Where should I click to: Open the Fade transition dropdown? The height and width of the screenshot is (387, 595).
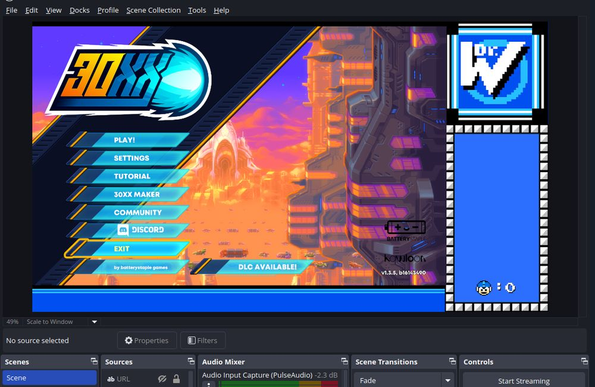click(404, 380)
